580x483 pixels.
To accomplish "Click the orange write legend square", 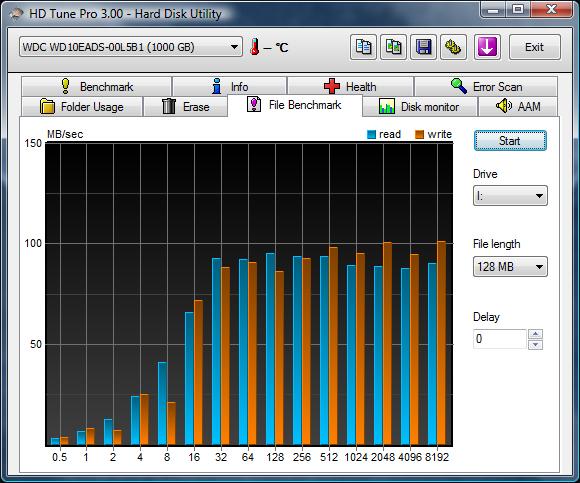I will click(x=419, y=134).
